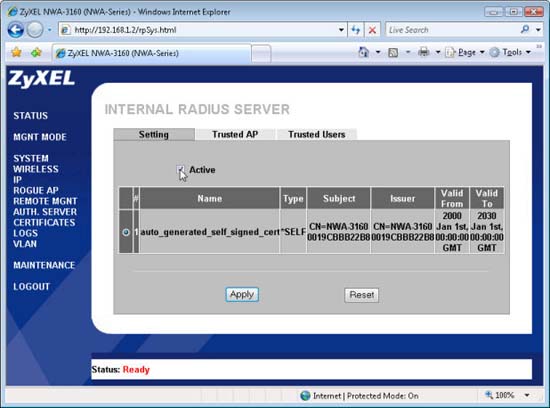Expand the zoom level dropdown arrow
The image size is (550, 408).
(527, 395)
